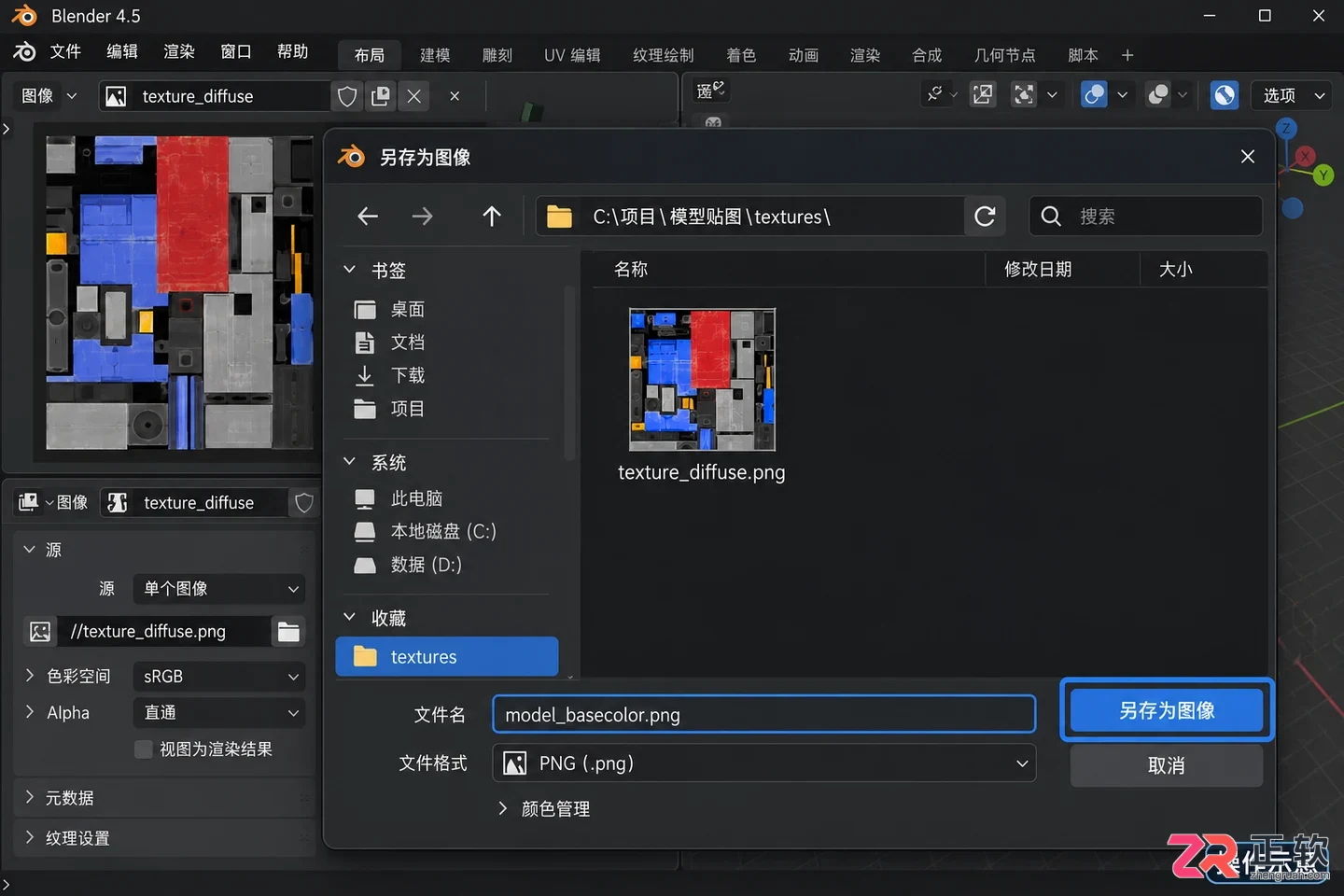Expand the 颜色管理 section
The width and height of the screenshot is (1344, 896).
(545, 809)
